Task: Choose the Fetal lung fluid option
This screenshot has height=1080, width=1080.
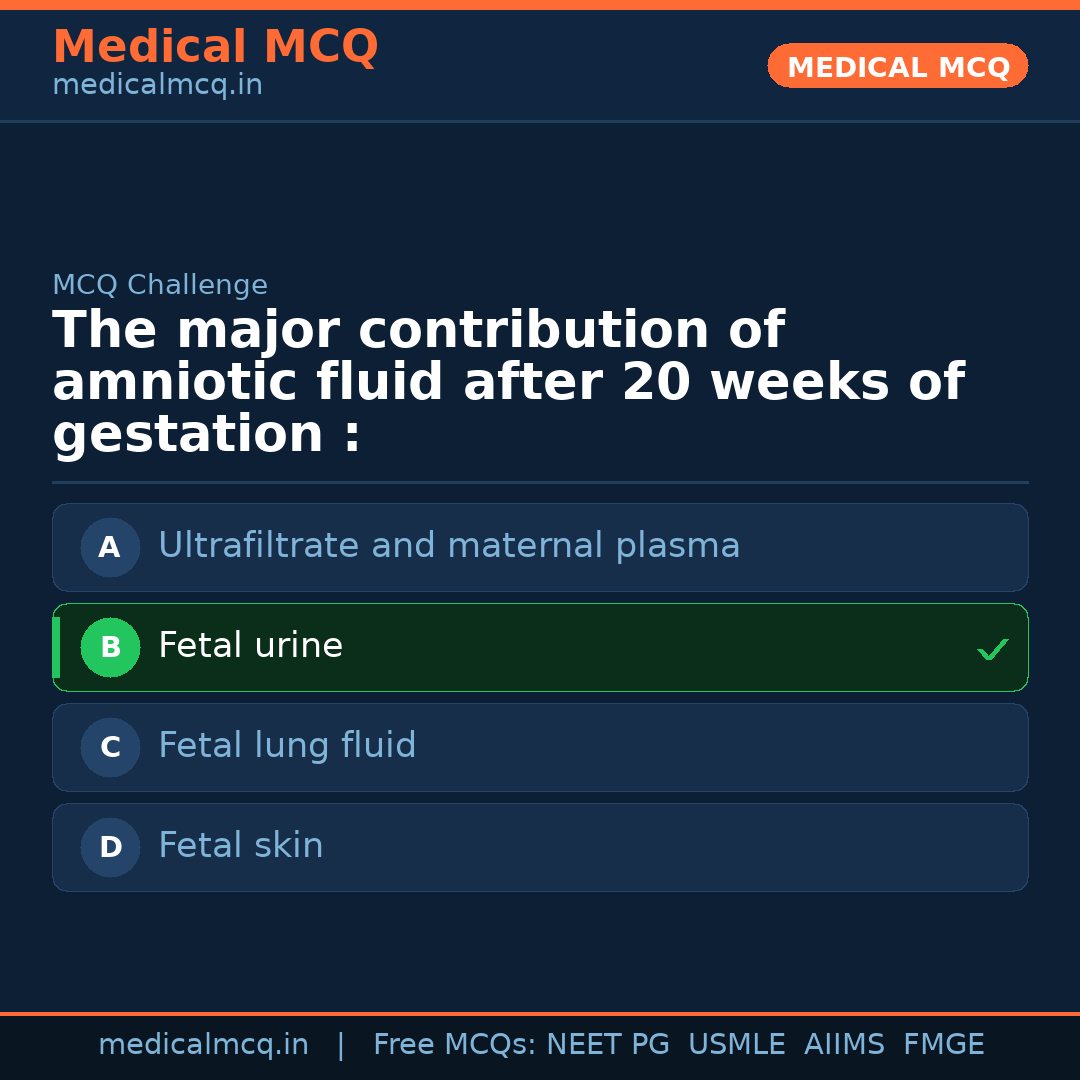Action: click(287, 746)
